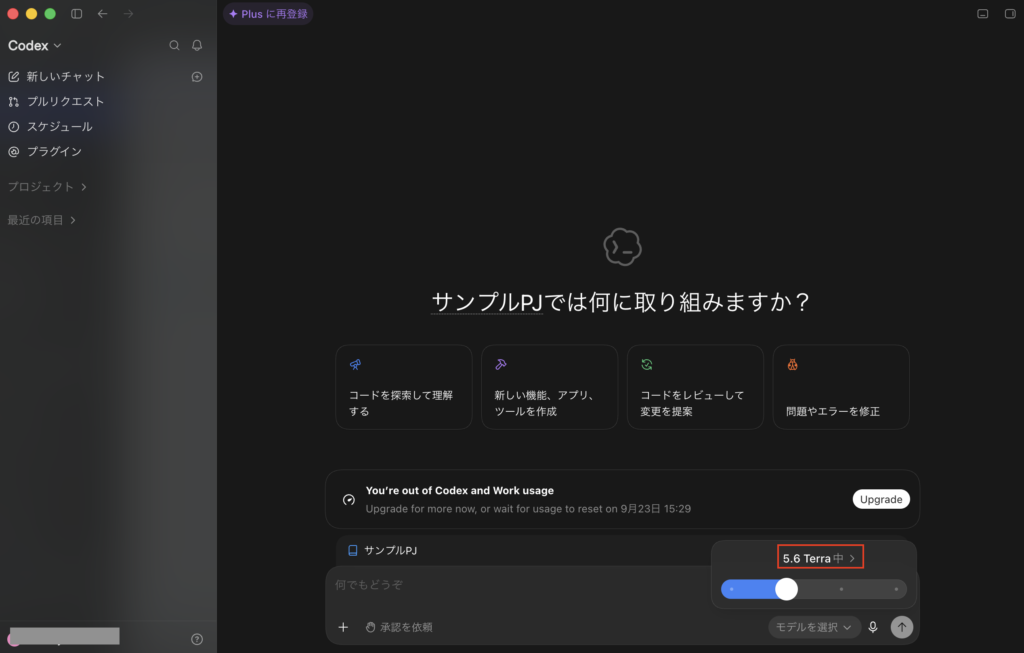Click the search icon in the sidebar
1024x653 pixels.
point(174,45)
